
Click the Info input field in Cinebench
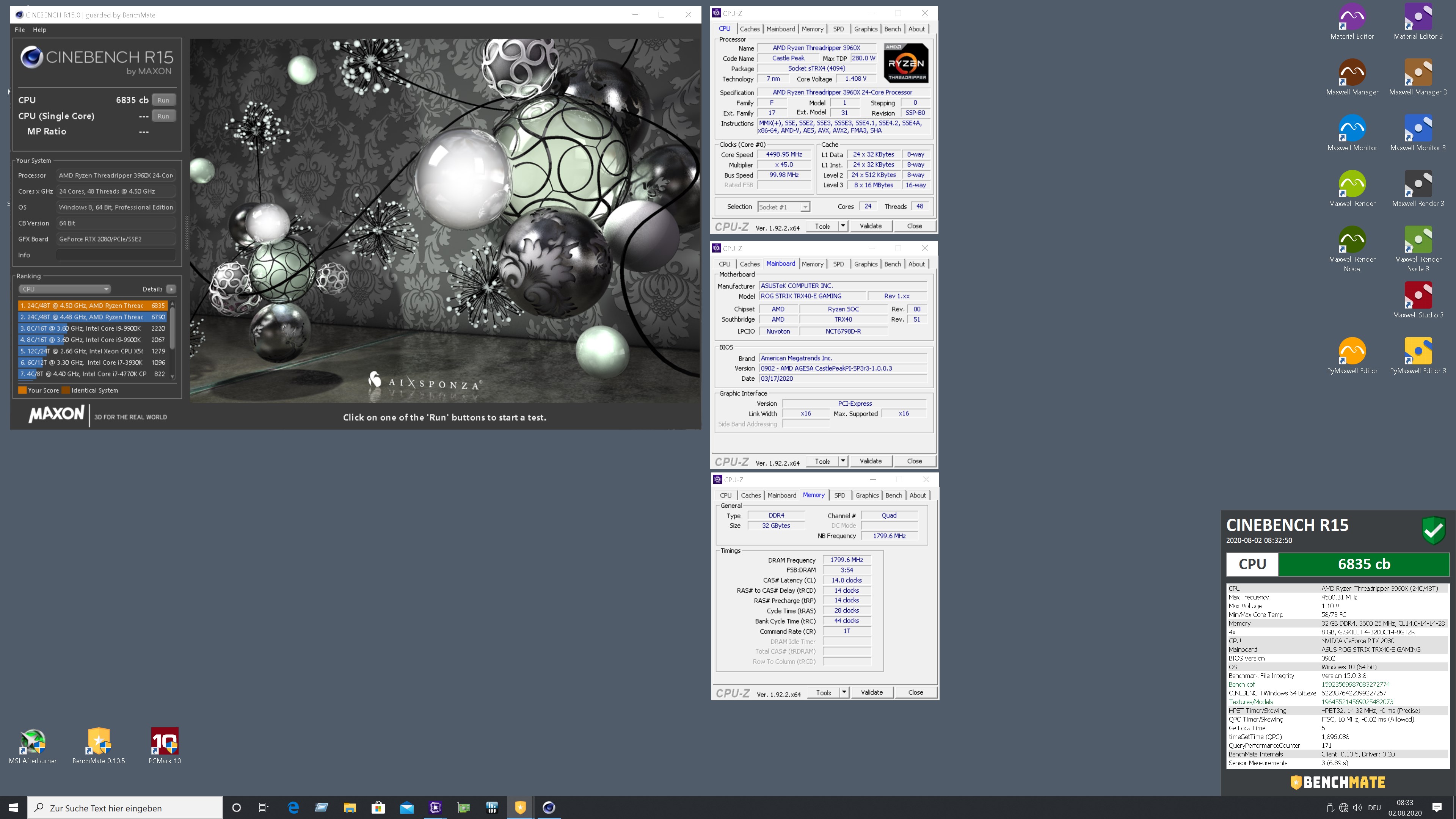pyautogui.click(x=116, y=255)
